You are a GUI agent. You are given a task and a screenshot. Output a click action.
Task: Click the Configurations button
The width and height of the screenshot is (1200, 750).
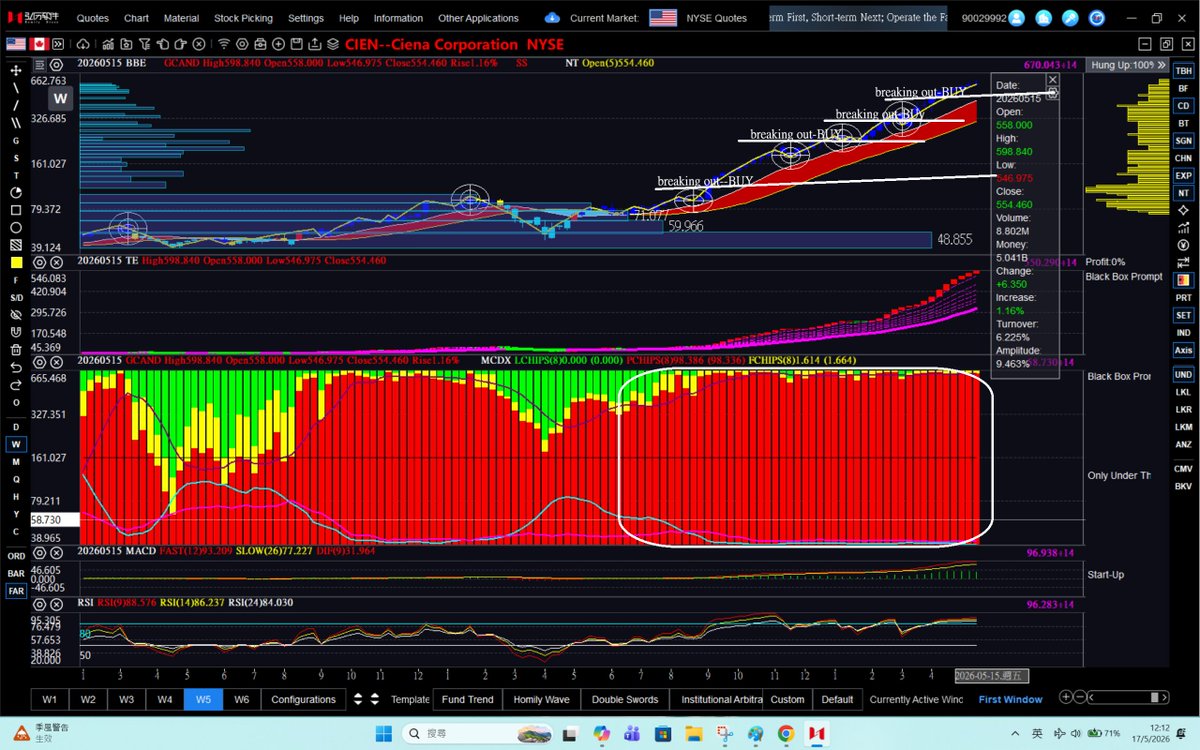click(x=303, y=699)
